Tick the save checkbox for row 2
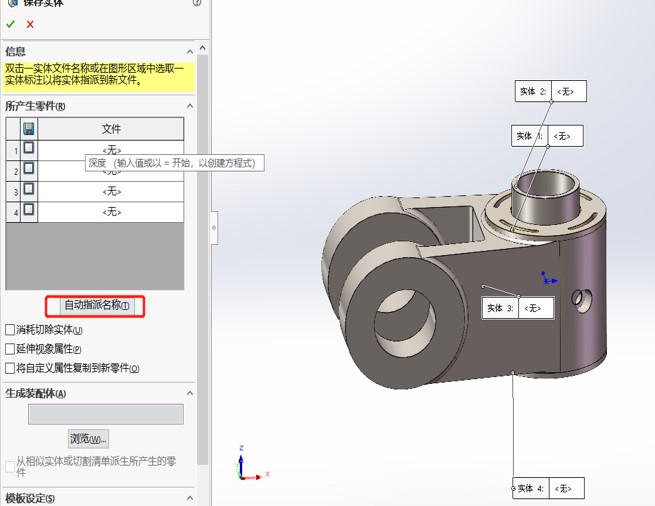 coord(29,168)
